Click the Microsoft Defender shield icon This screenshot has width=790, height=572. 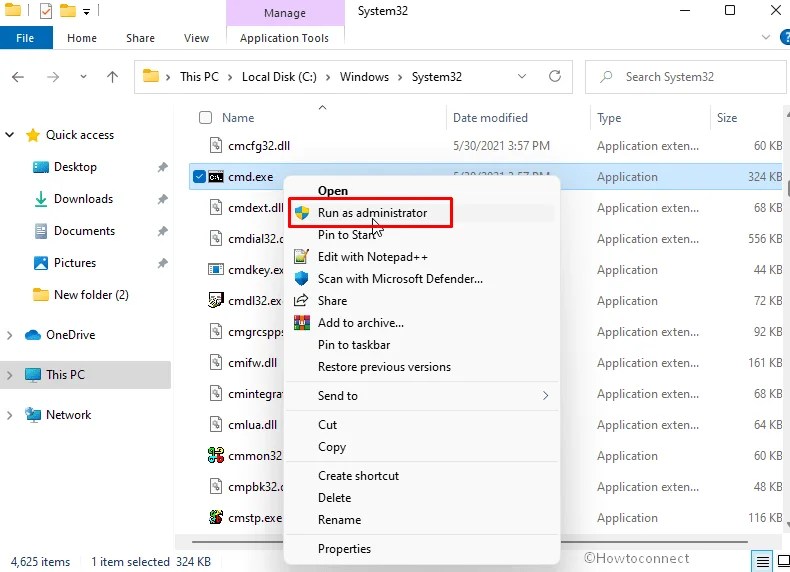point(301,279)
